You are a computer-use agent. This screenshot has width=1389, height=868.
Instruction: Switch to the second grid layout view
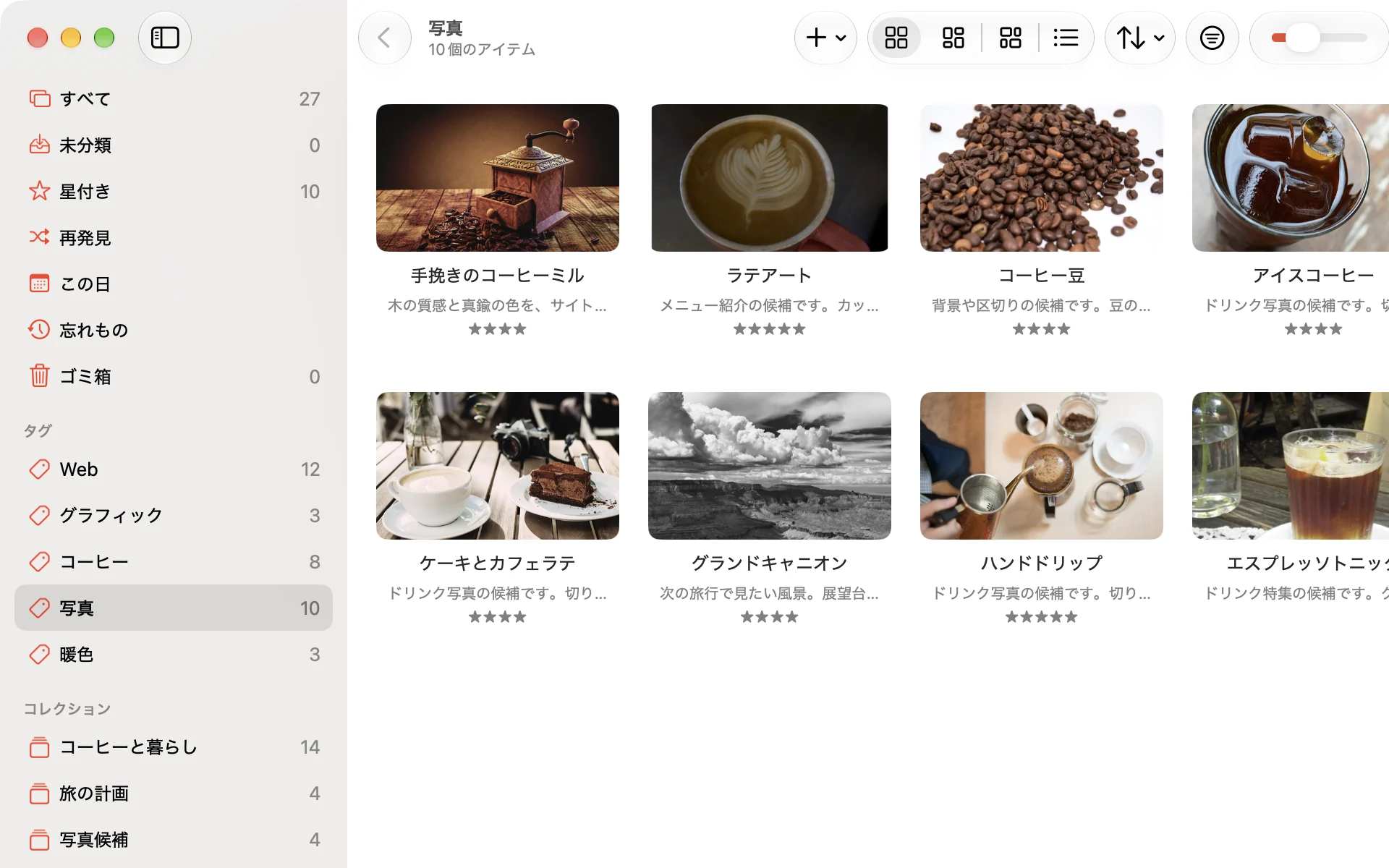point(953,38)
